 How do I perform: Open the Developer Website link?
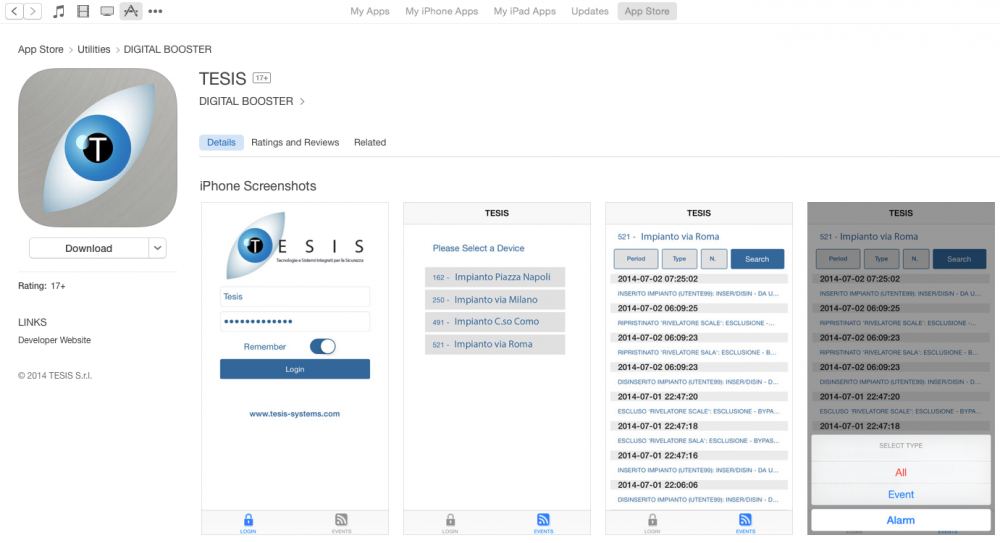[x=54, y=340]
